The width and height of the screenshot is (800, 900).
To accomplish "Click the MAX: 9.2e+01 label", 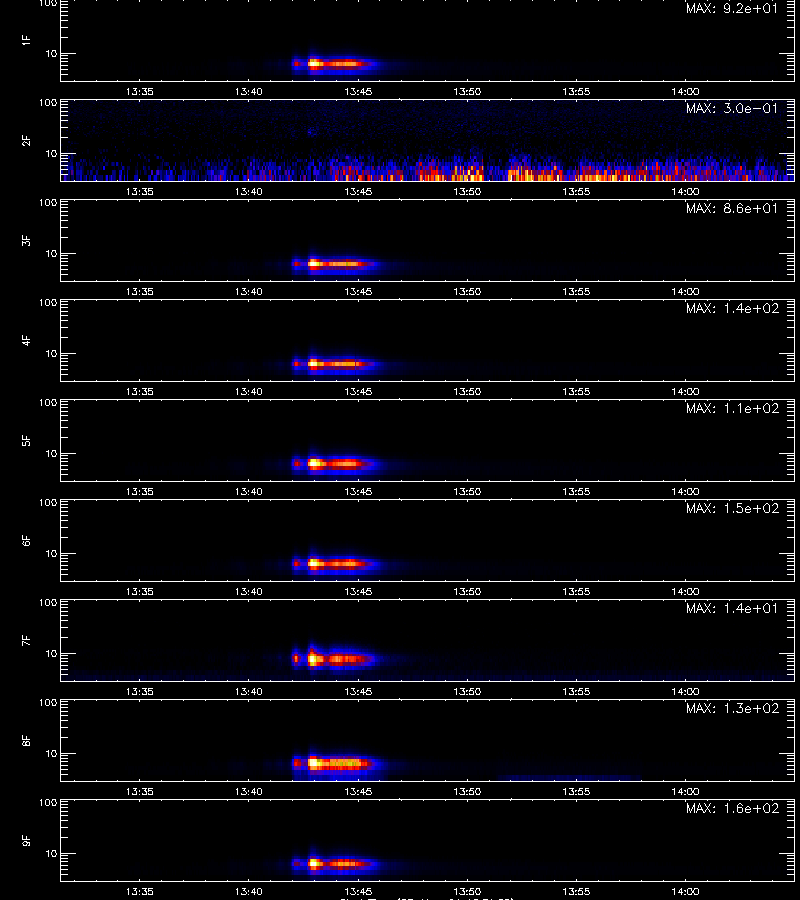I will [732, 9].
